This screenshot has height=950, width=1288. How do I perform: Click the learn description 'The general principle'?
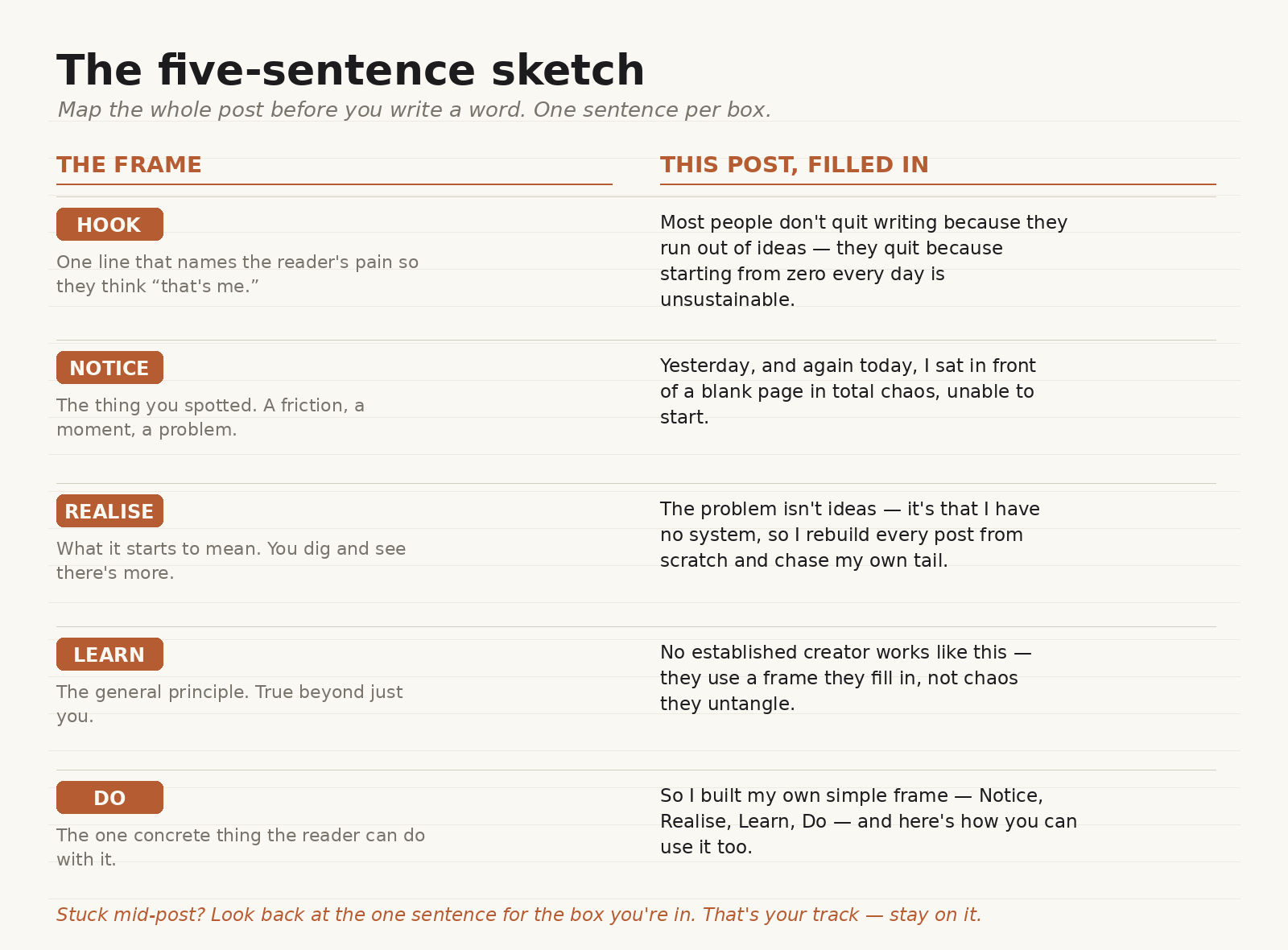click(229, 704)
